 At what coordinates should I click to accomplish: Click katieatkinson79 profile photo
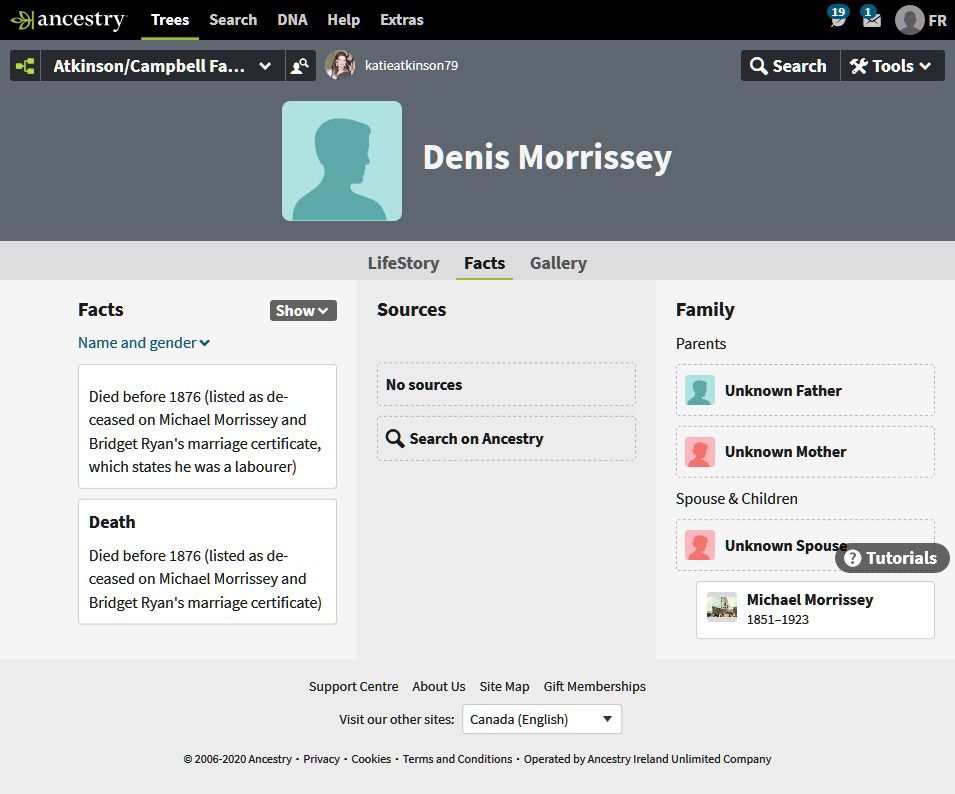(340, 65)
